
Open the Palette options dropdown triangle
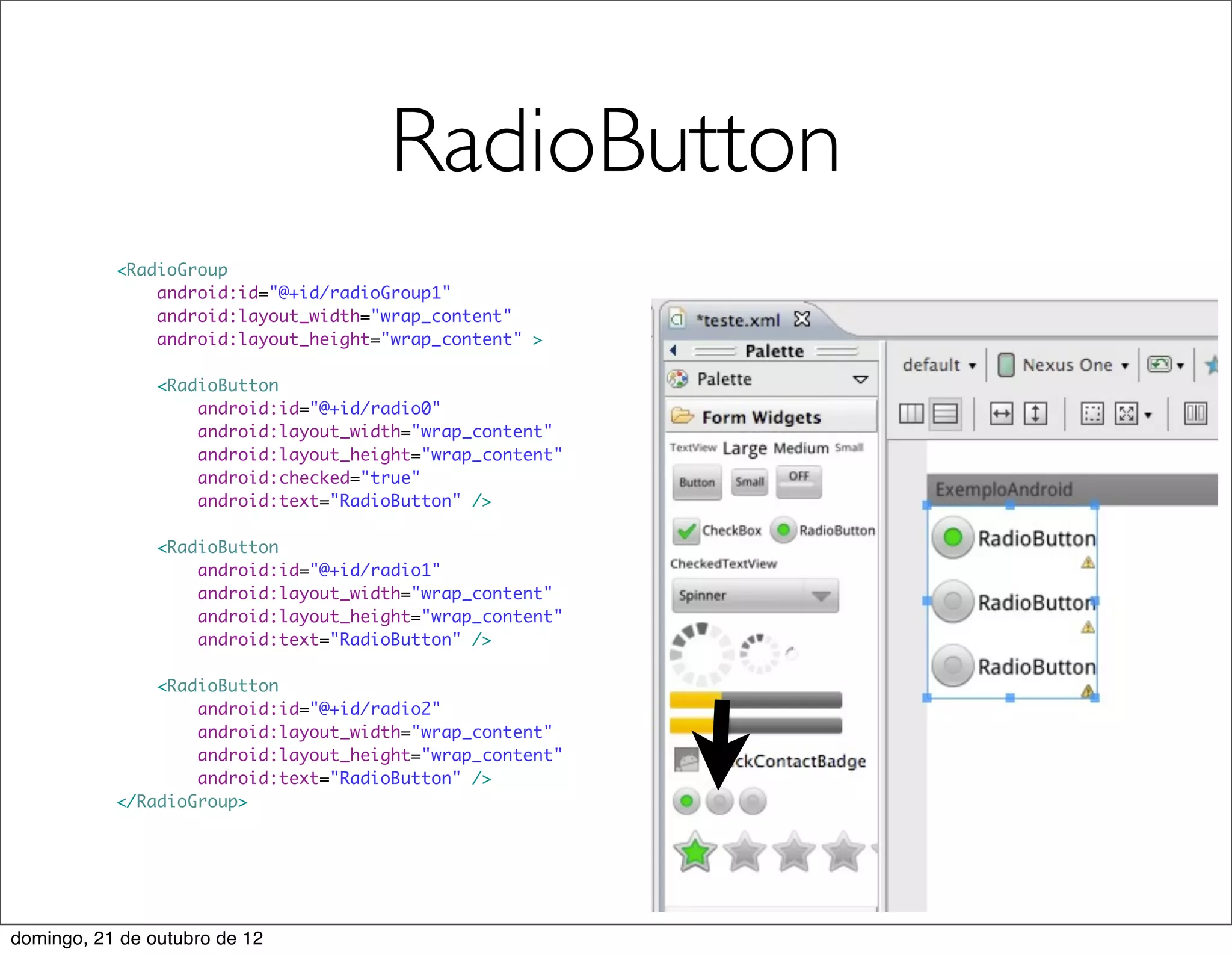(x=861, y=380)
